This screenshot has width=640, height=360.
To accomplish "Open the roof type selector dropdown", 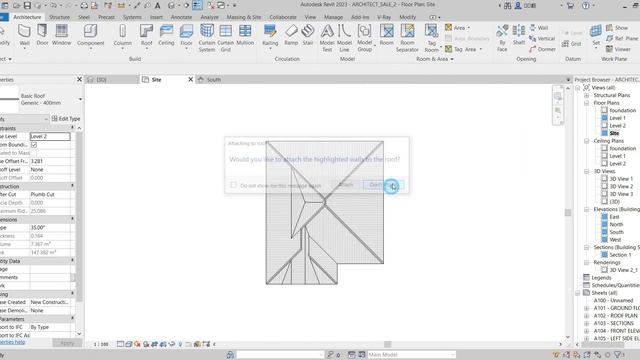I will click(x=80, y=99).
